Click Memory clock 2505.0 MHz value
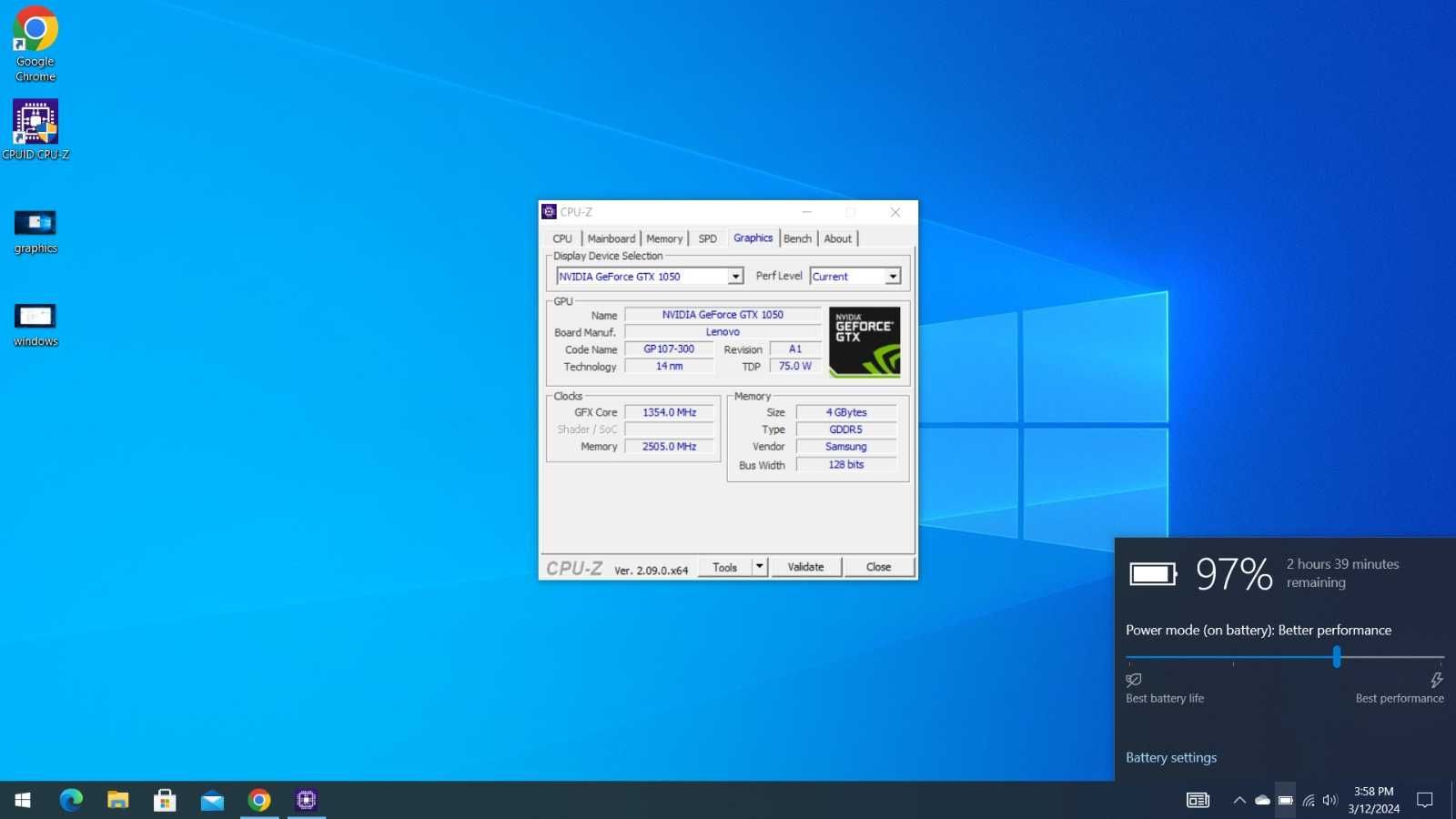Image resolution: width=1456 pixels, height=819 pixels. click(x=669, y=447)
